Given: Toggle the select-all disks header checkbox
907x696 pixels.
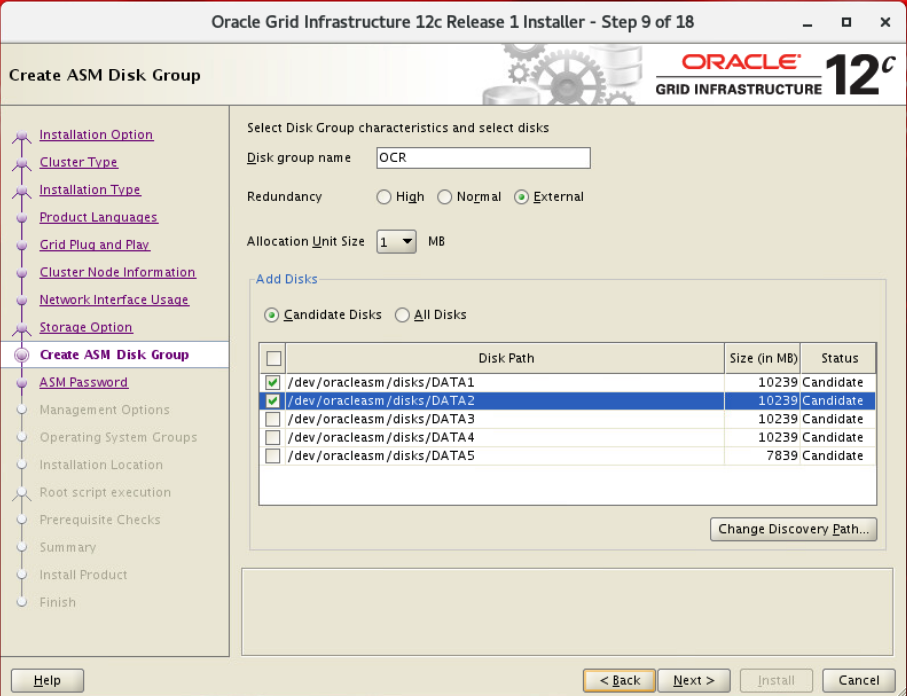Looking at the screenshot, I should [273, 358].
